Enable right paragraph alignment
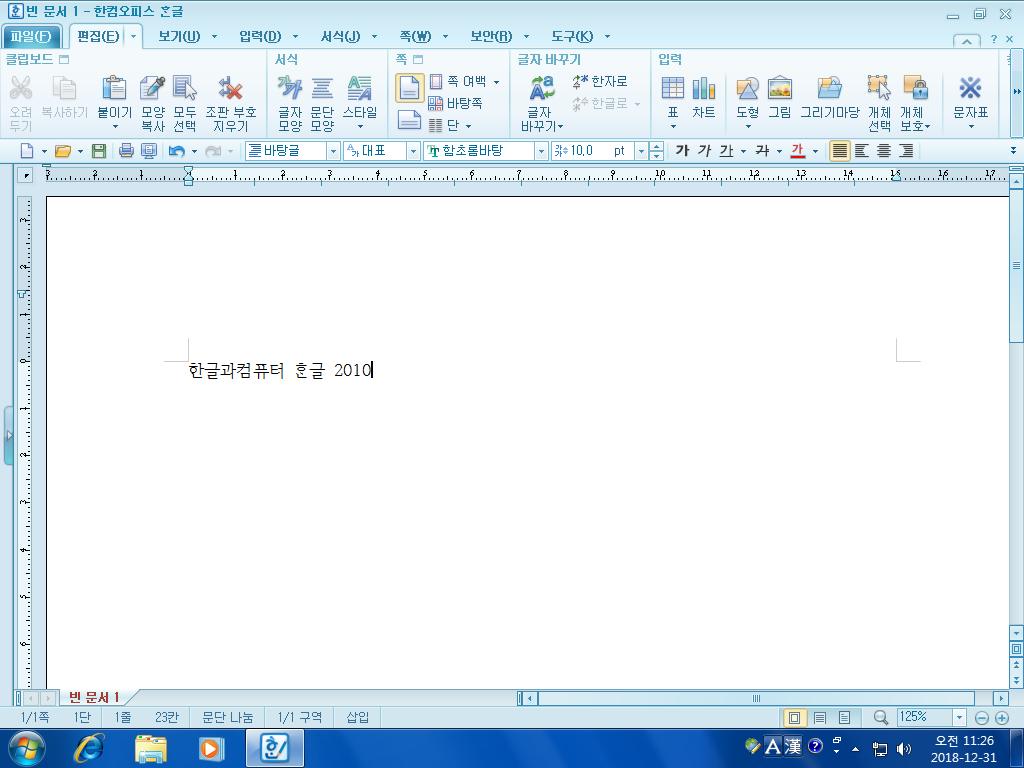The width and height of the screenshot is (1024, 768). click(906, 151)
